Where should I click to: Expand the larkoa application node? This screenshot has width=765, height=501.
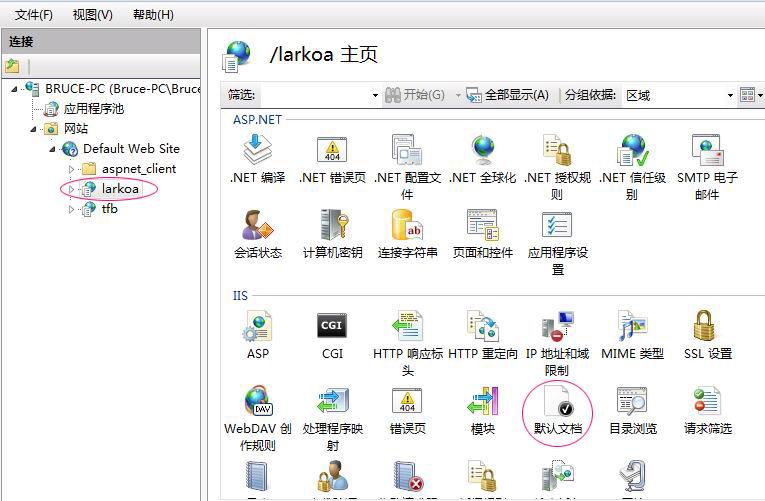71,189
